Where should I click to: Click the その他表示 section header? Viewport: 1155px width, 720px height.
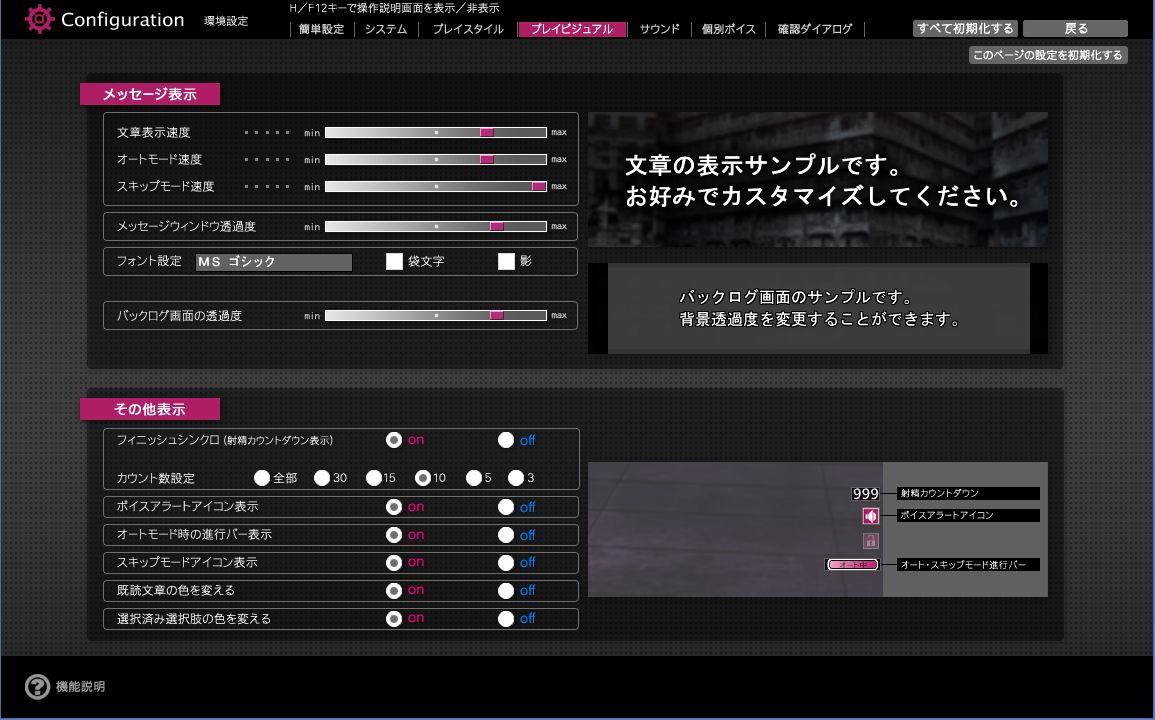coord(150,409)
